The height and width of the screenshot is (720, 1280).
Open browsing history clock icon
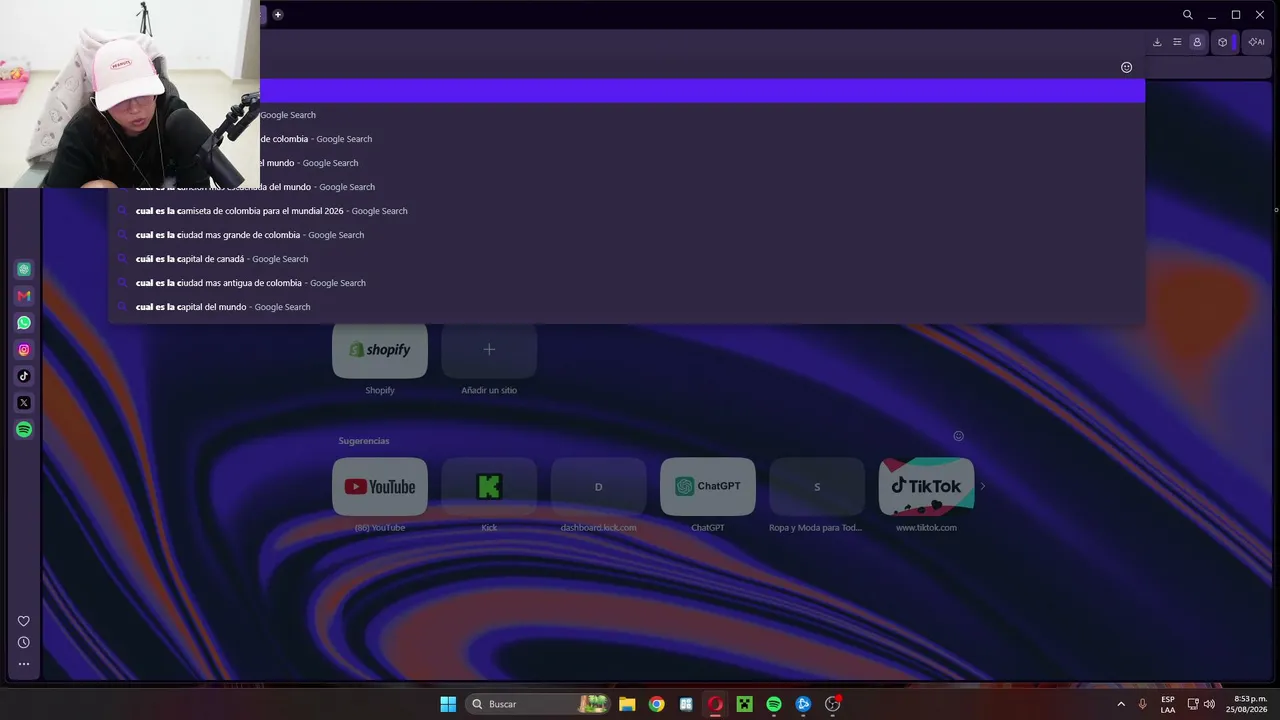tap(24, 643)
